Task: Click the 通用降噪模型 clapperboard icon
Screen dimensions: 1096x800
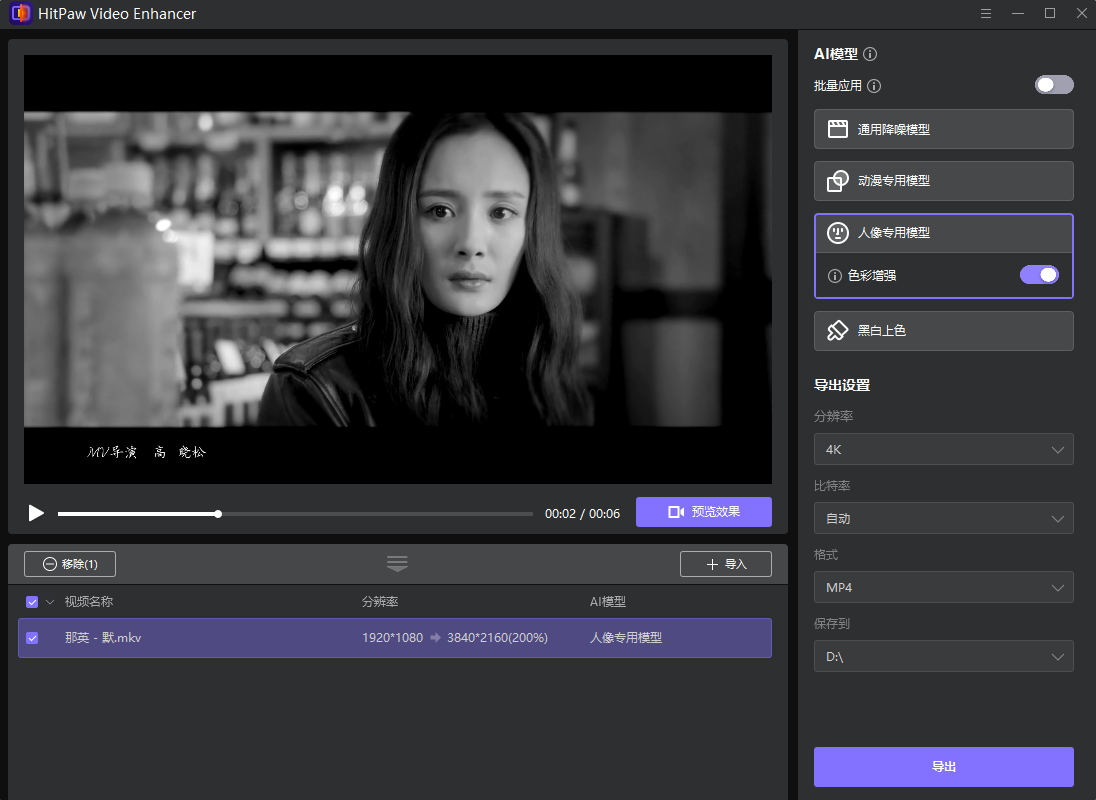Action: click(837, 129)
